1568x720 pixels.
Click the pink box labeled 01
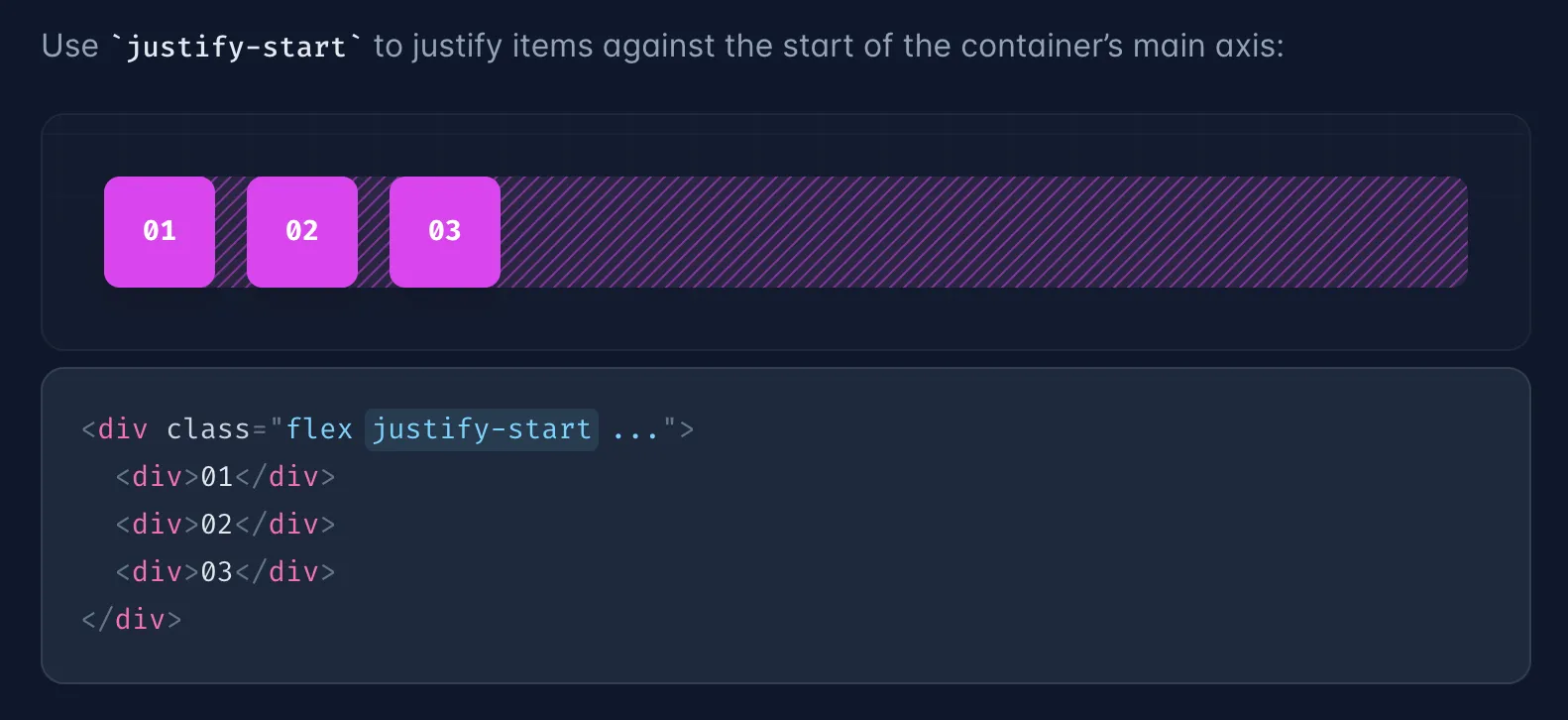(x=160, y=232)
